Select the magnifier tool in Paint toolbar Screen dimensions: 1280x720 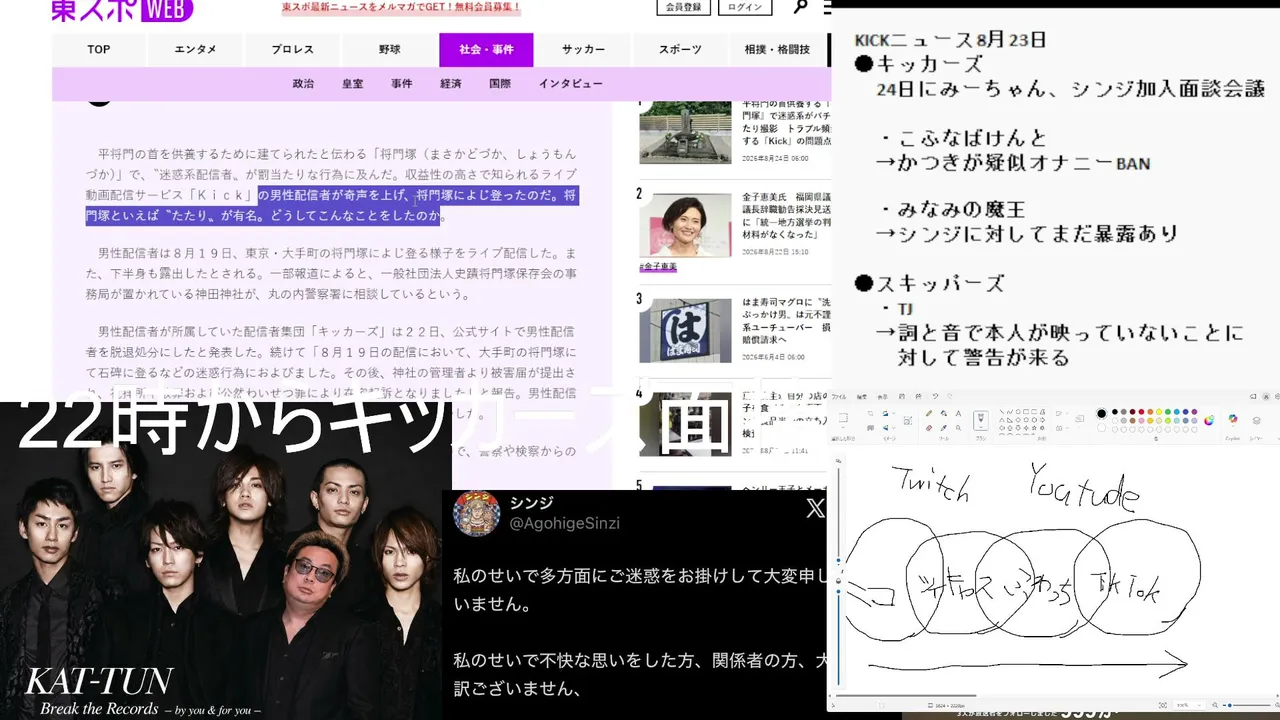958,428
